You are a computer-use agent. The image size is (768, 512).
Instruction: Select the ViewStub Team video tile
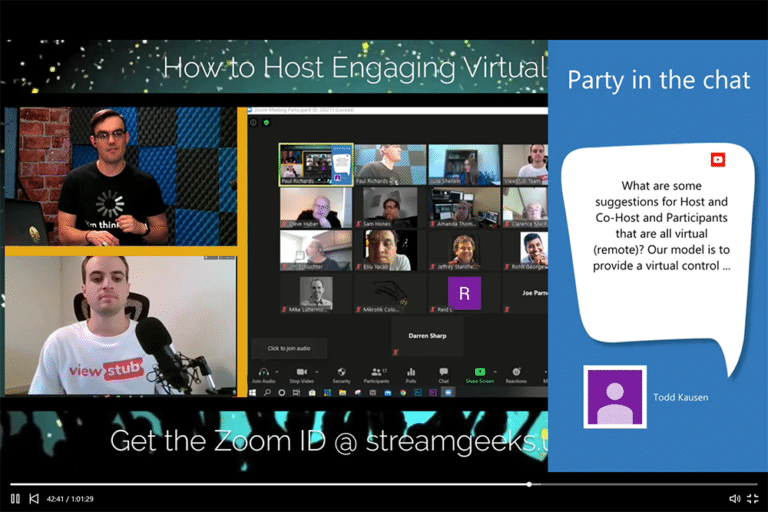click(x=525, y=165)
